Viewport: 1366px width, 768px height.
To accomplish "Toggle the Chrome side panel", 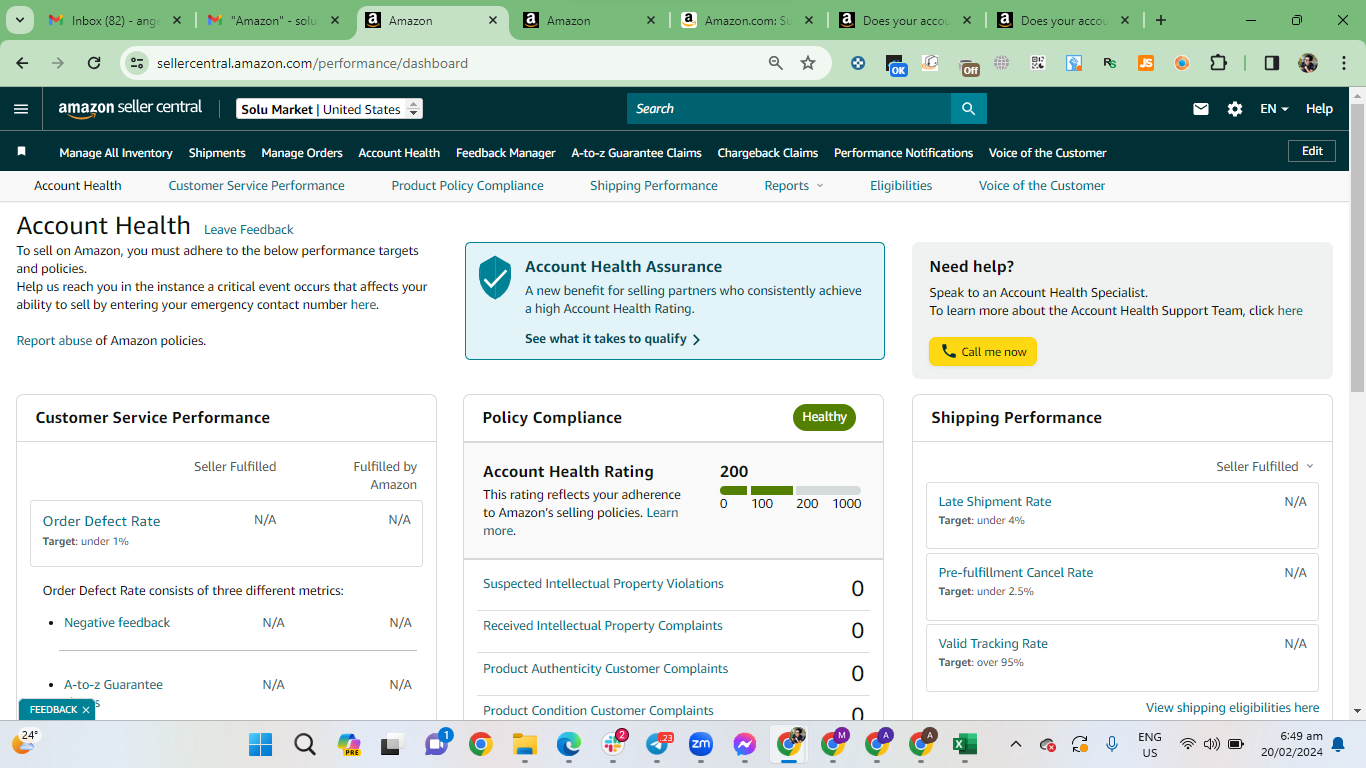I will 1272,63.
